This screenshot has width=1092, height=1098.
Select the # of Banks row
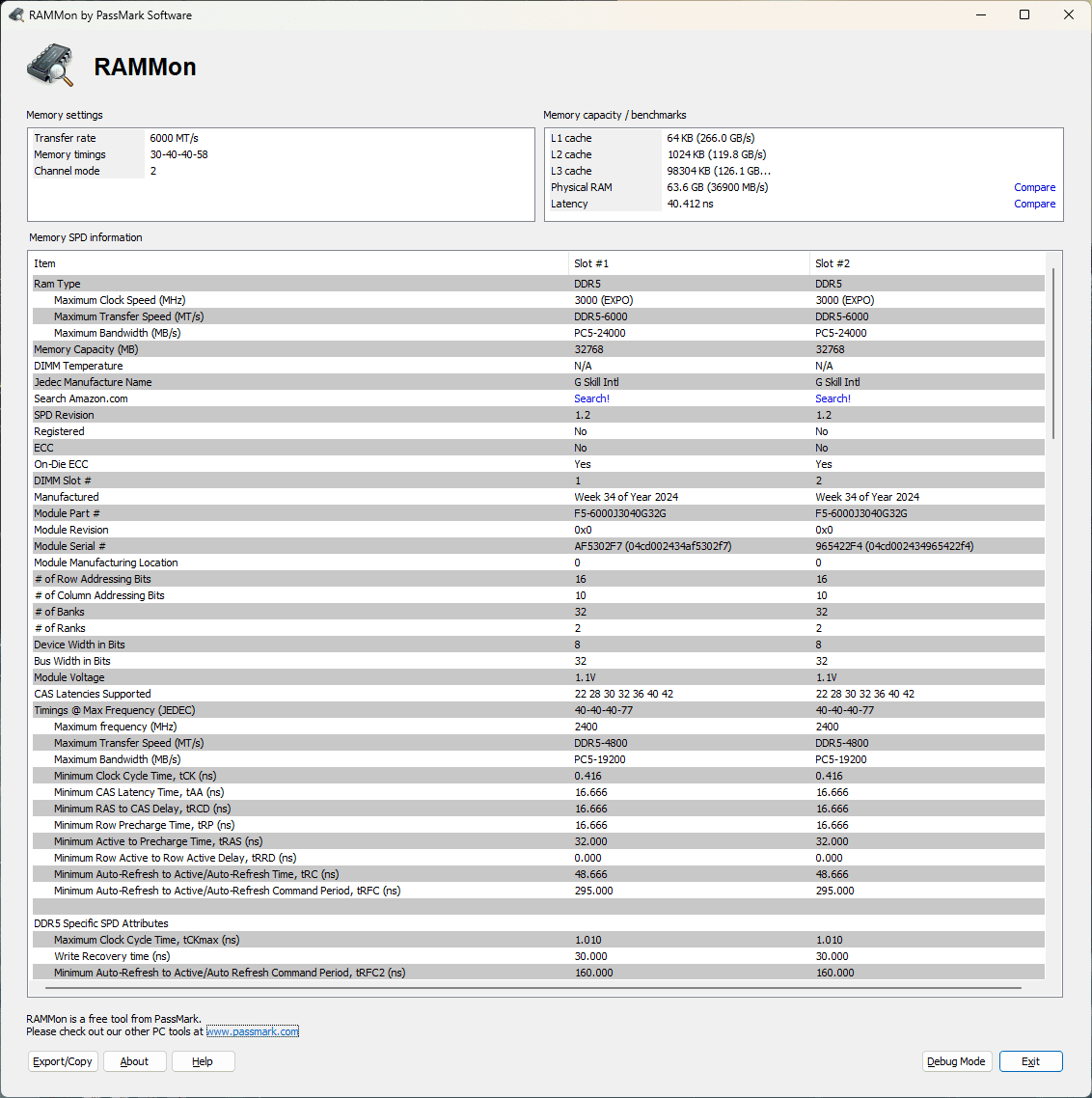538,612
